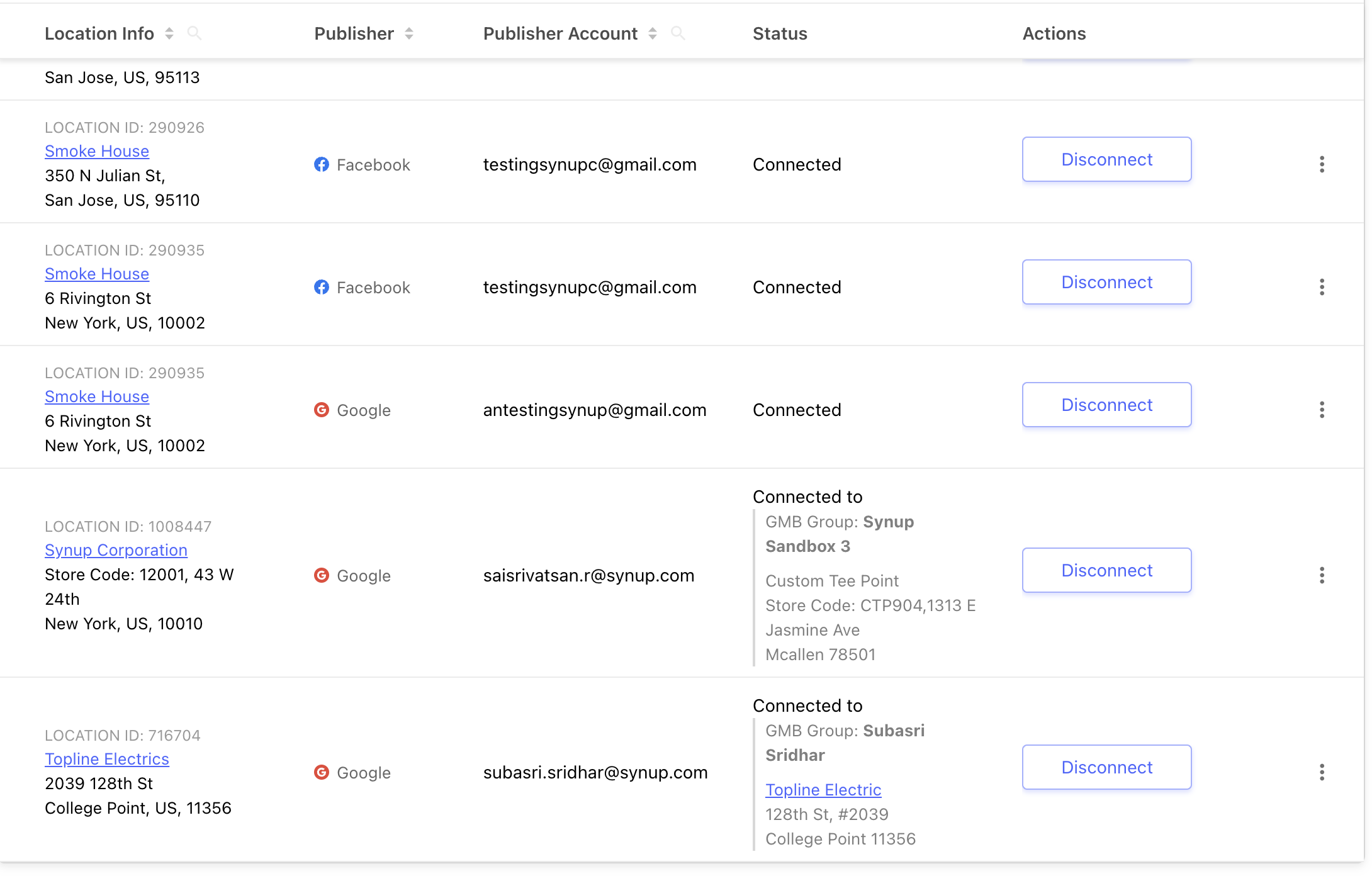Viewport: 1372px width, 876px height.
Task: Sort by Publisher column
Action: click(x=409, y=33)
